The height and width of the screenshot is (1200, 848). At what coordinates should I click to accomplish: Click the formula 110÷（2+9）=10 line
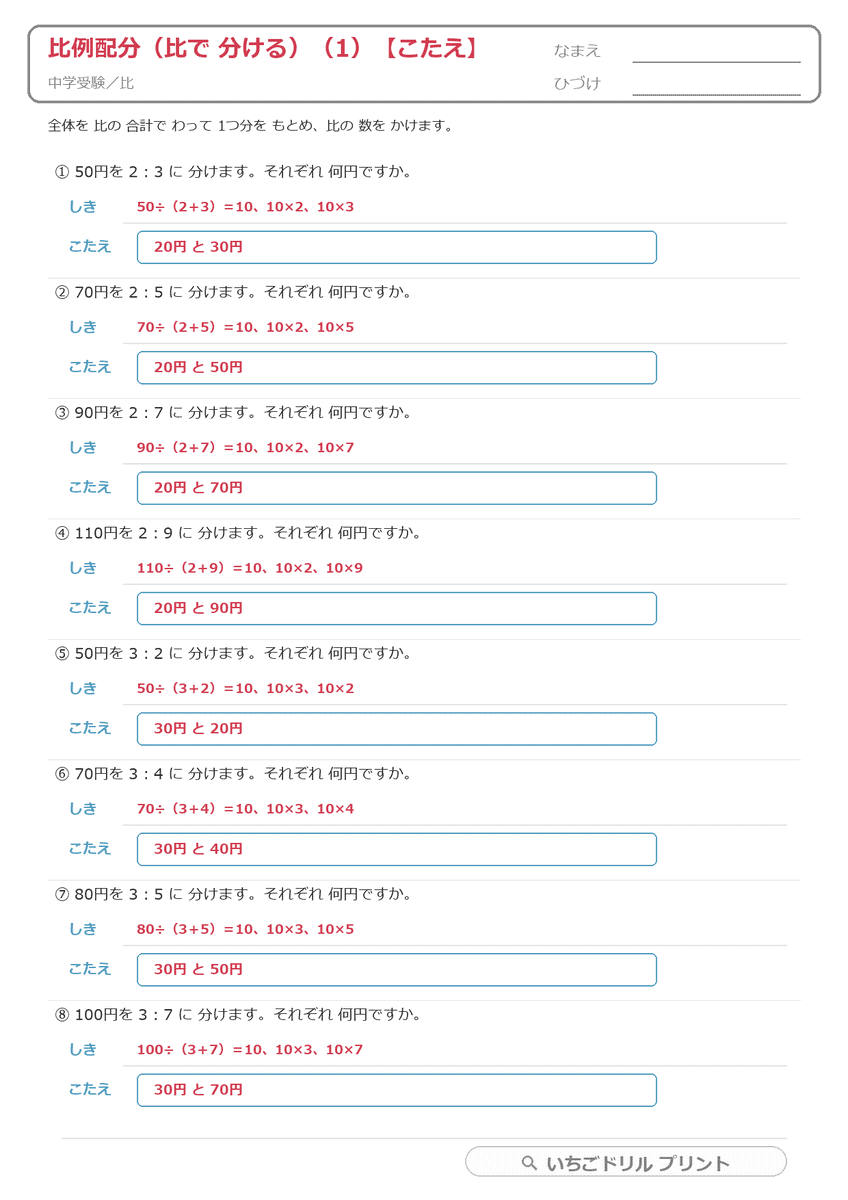[x=250, y=568]
